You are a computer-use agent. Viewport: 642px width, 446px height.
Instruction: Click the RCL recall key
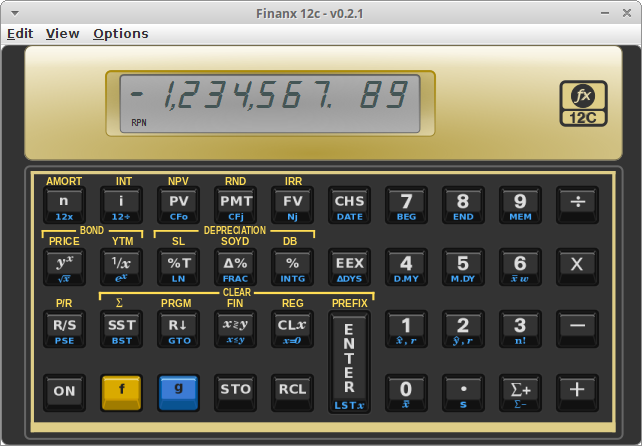coord(292,393)
